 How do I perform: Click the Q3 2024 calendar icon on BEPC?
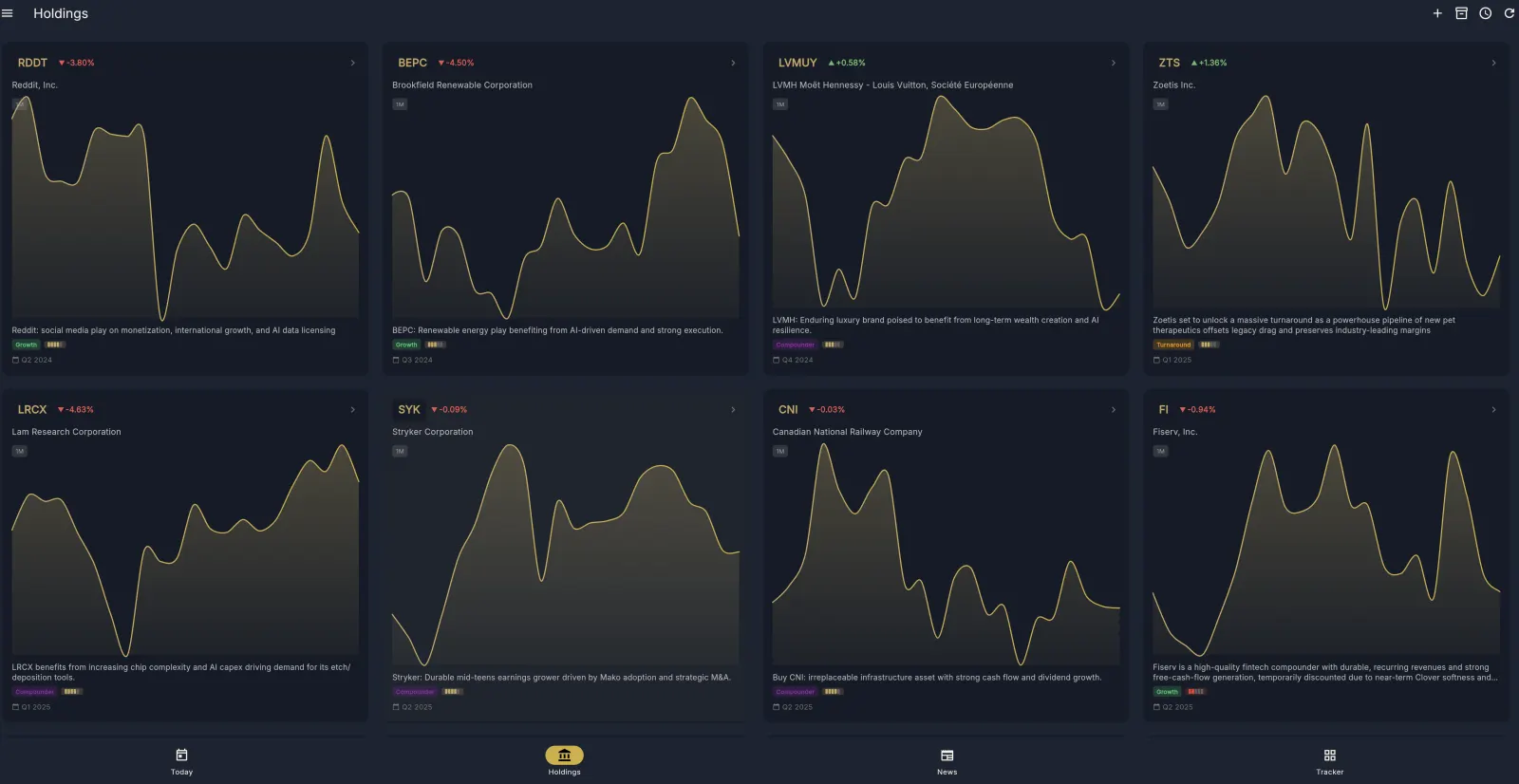tap(396, 360)
